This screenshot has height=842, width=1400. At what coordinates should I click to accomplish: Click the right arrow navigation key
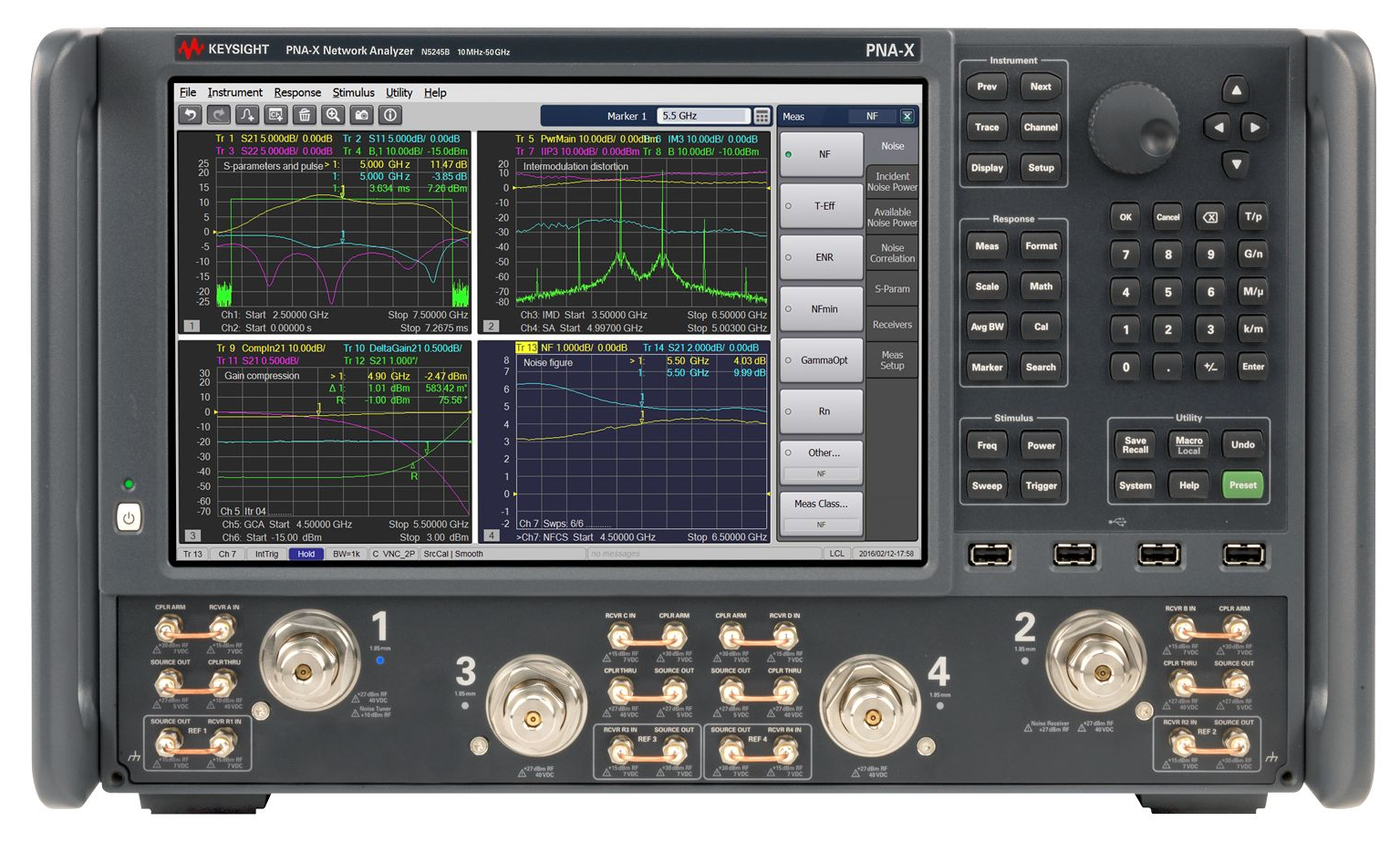pyautogui.click(x=1254, y=127)
